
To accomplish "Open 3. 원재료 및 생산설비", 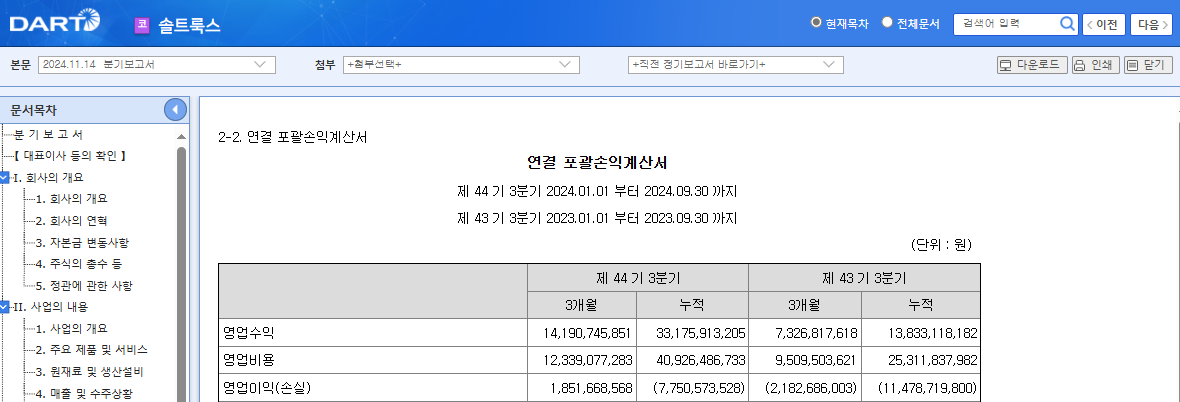I will (x=90, y=371).
